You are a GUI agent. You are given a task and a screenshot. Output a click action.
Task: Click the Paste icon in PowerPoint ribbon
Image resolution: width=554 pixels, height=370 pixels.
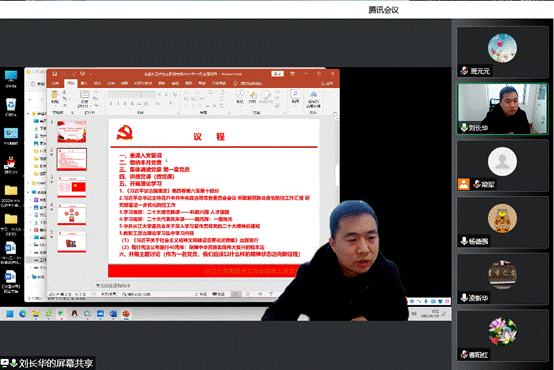pyautogui.click(x=55, y=95)
